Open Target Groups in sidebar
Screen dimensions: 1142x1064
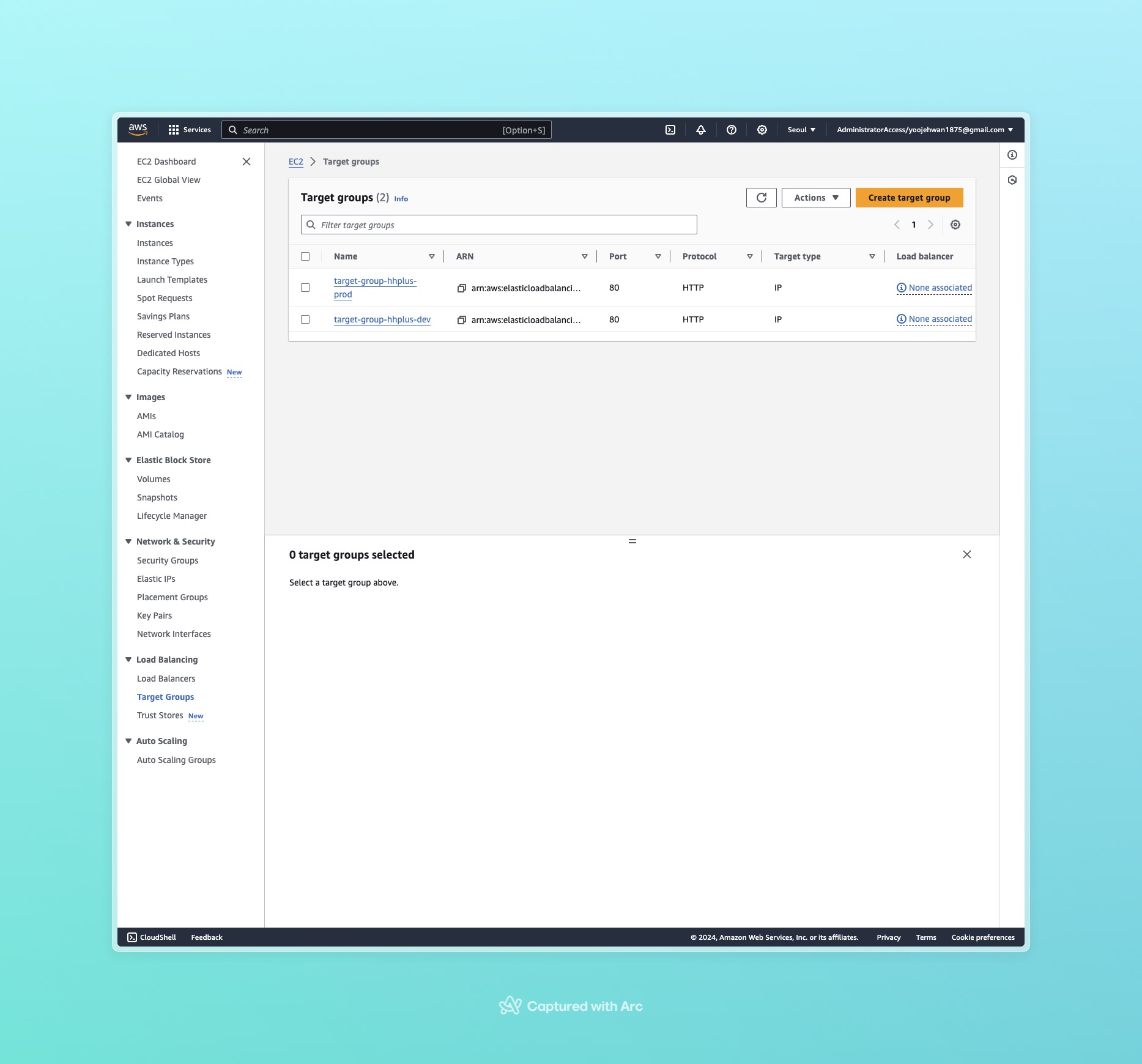coord(165,697)
